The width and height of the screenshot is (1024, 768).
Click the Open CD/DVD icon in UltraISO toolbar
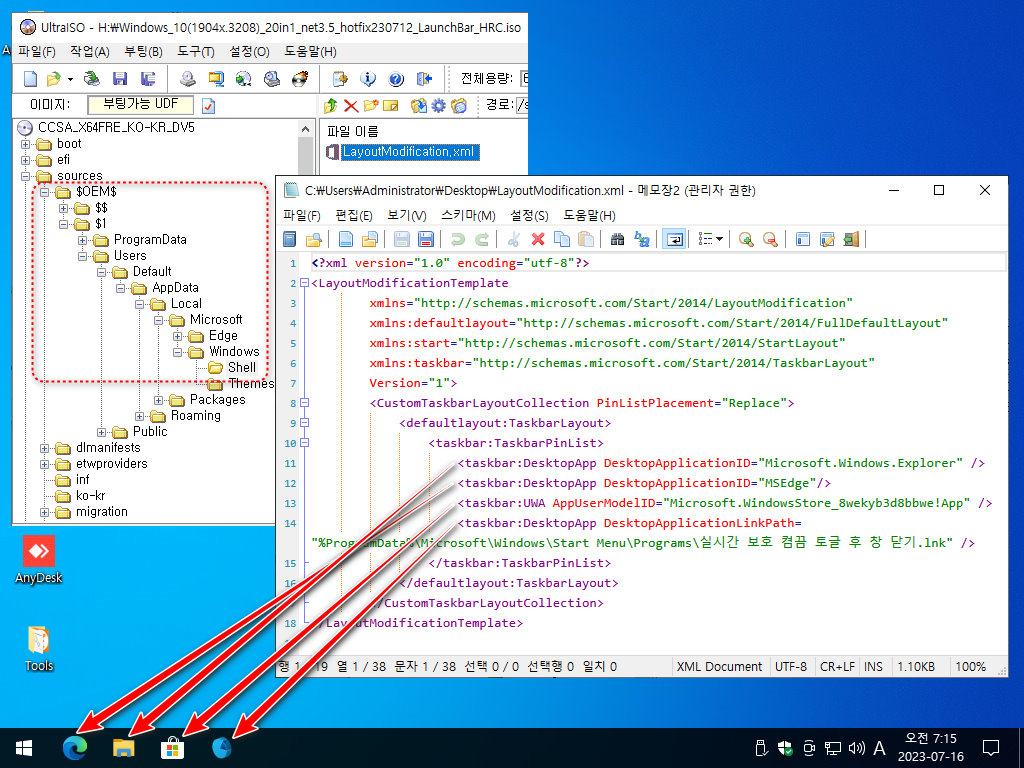point(91,79)
